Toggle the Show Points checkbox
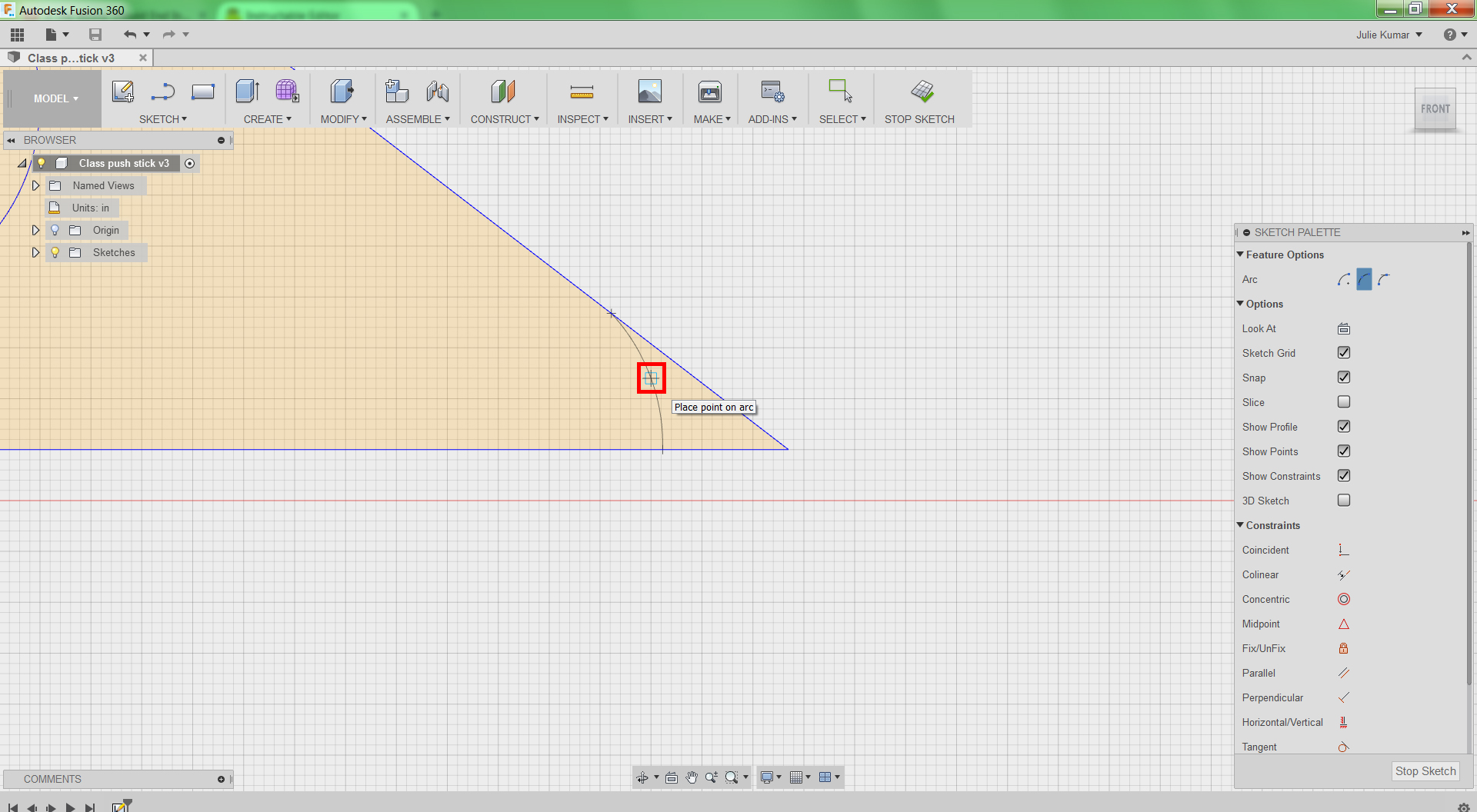 coord(1344,451)
